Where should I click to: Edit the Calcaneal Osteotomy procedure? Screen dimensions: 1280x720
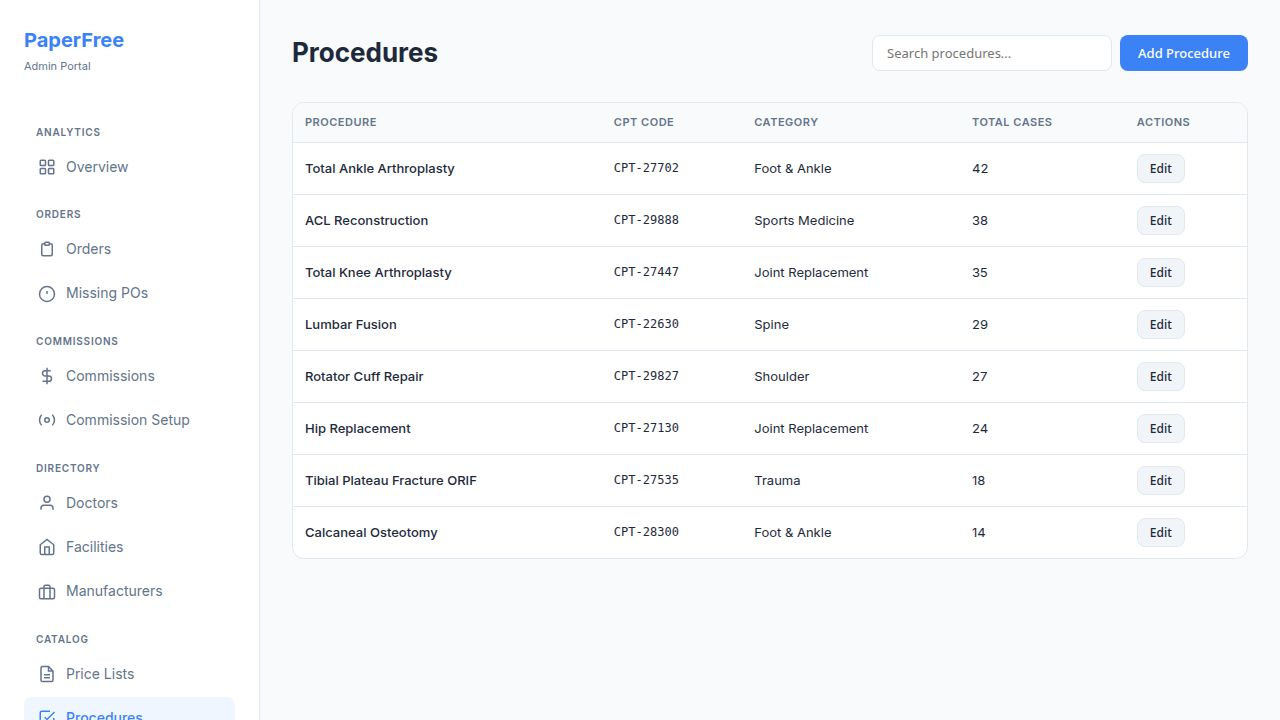click(x=1160, y=532)
